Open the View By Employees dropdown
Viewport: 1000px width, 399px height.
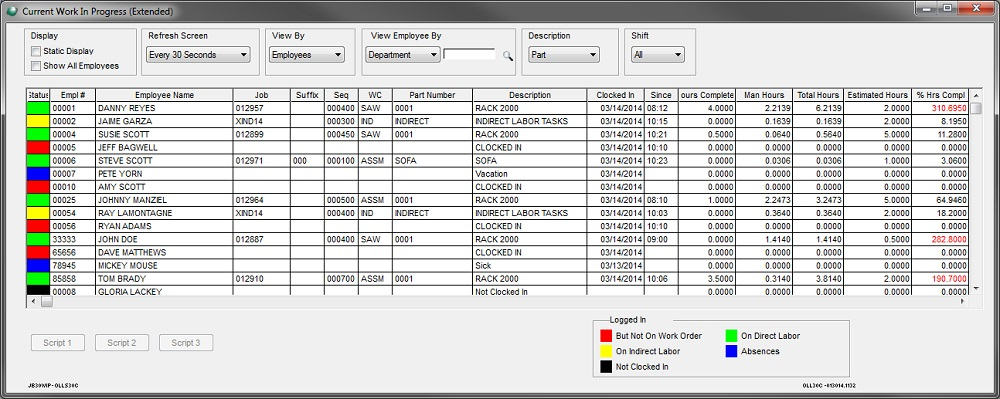[x=307, y=55]
